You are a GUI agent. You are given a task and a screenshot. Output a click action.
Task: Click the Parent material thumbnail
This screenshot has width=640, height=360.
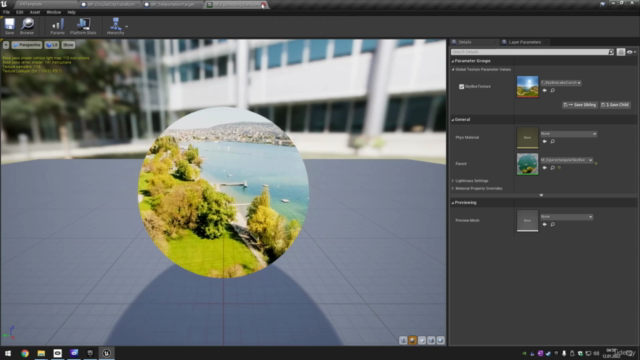[527, 164]
